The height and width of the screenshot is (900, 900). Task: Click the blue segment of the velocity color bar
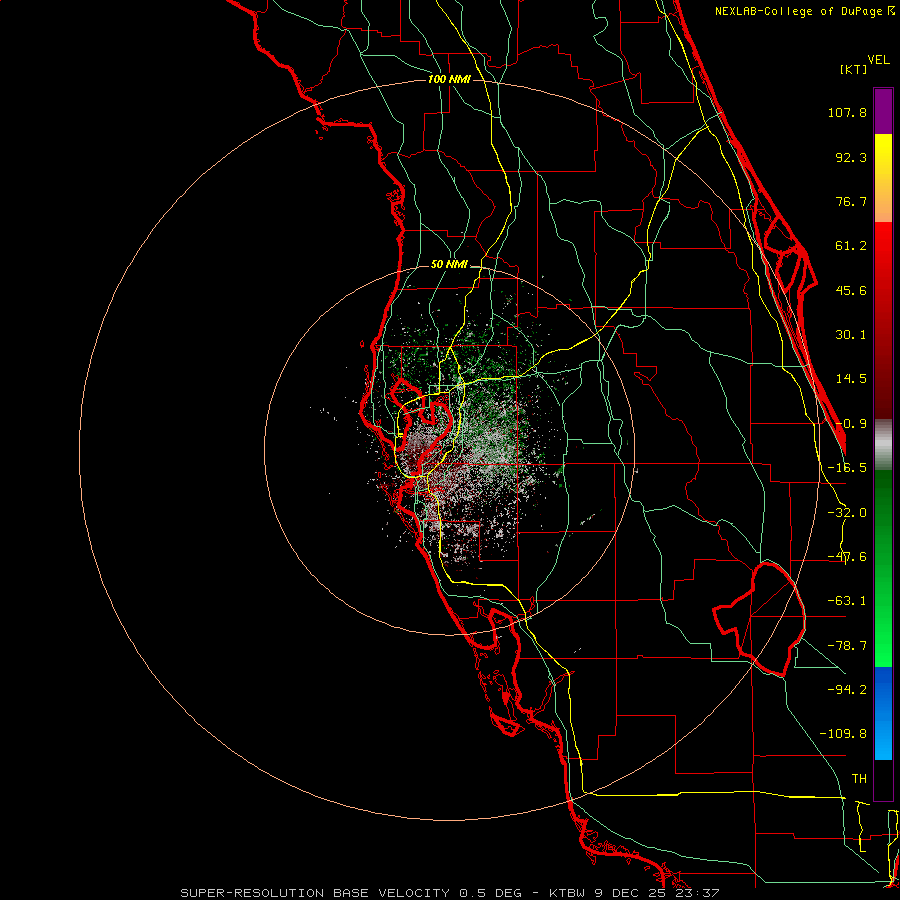click(883, 713)
